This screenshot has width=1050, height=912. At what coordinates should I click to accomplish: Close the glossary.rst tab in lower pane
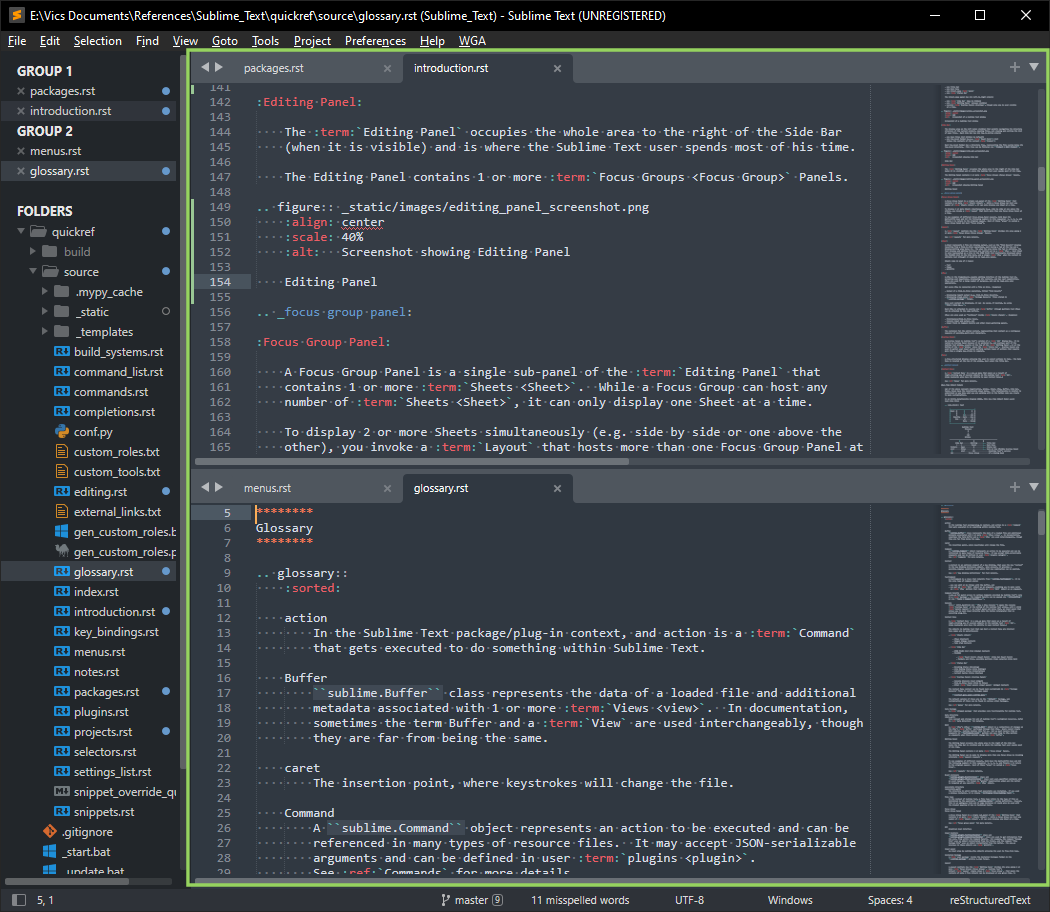(x=557, y=489)
